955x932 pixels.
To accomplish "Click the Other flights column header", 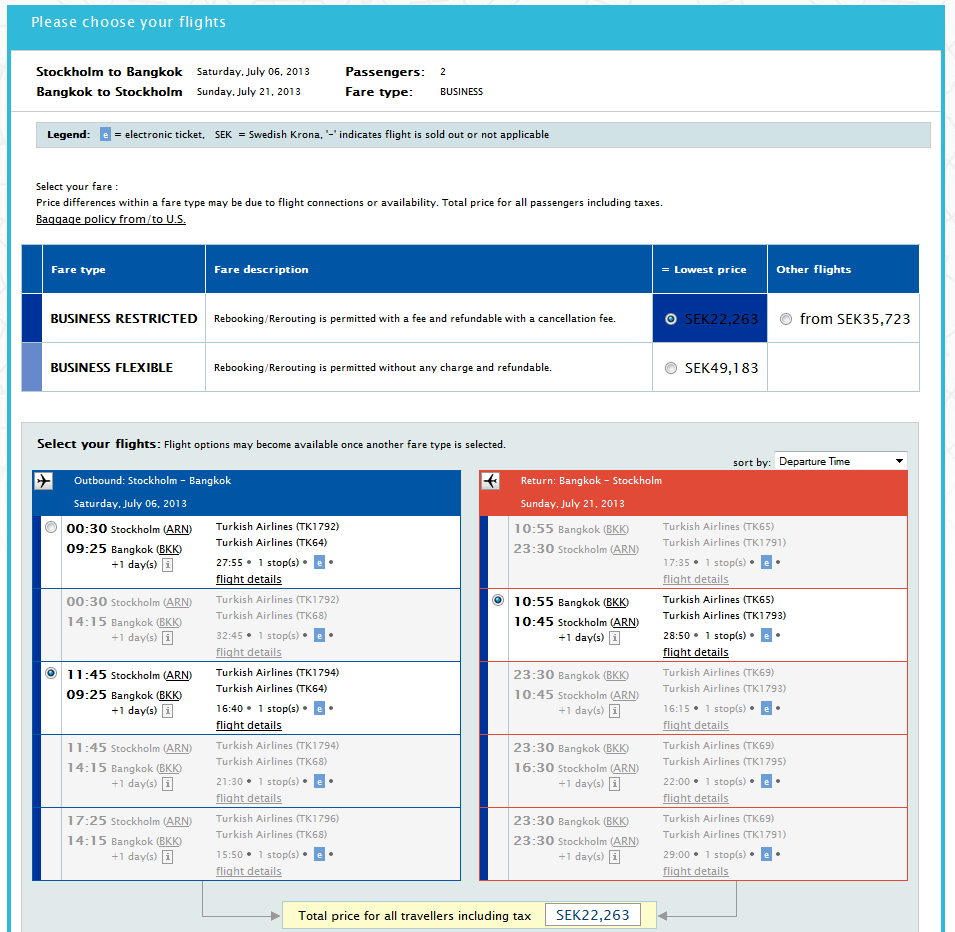I will click(x=814, y=269).
